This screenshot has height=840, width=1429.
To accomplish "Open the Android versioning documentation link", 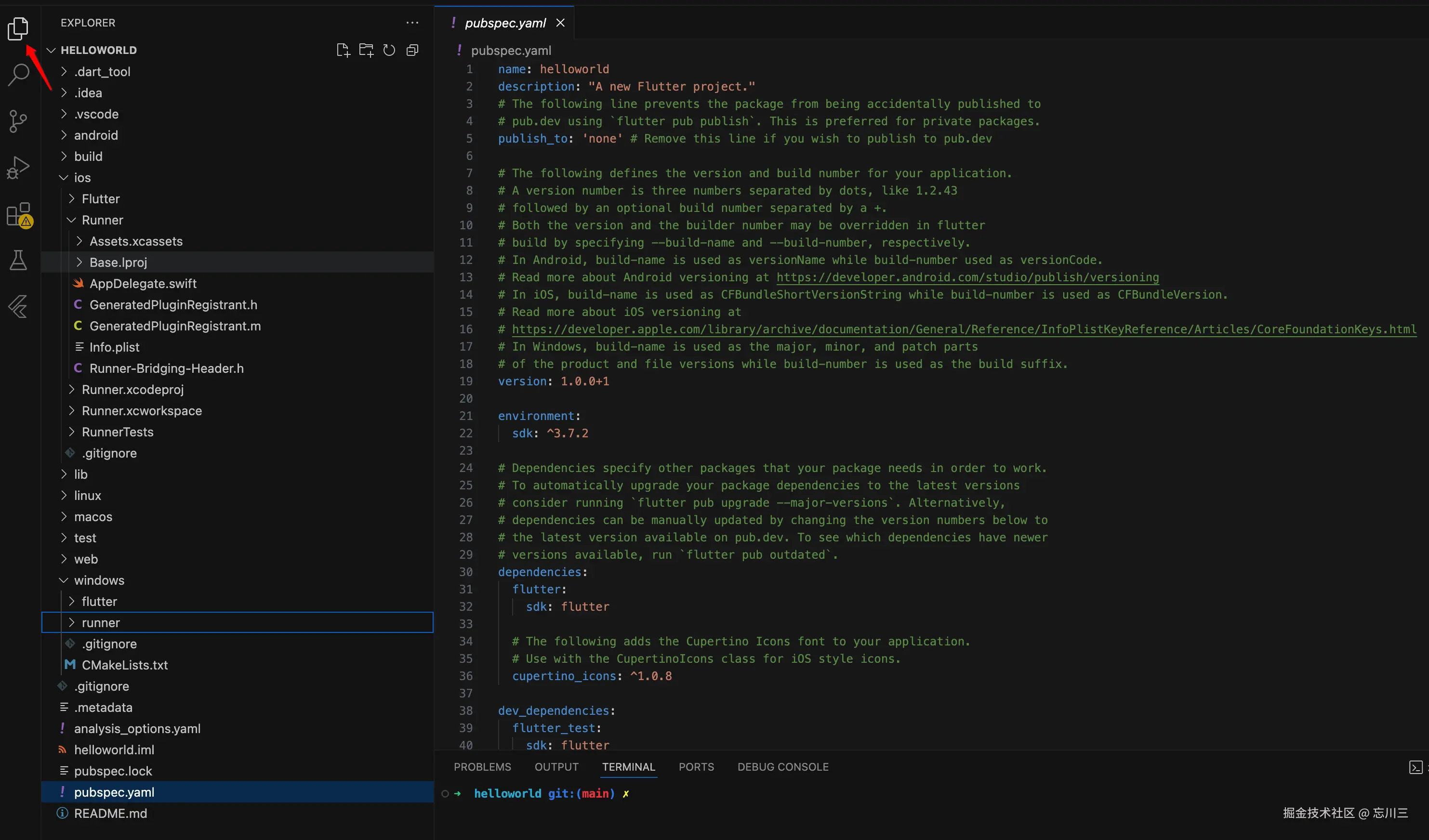I will 967,277.
